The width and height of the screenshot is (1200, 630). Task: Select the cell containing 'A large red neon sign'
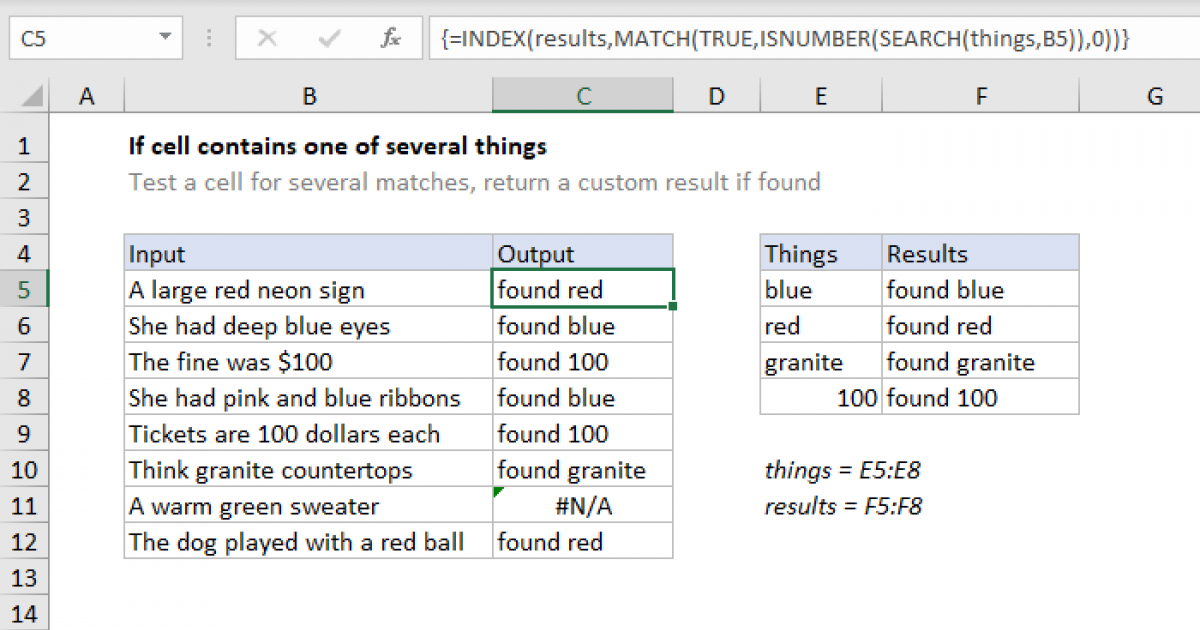[x=308, y=289]
